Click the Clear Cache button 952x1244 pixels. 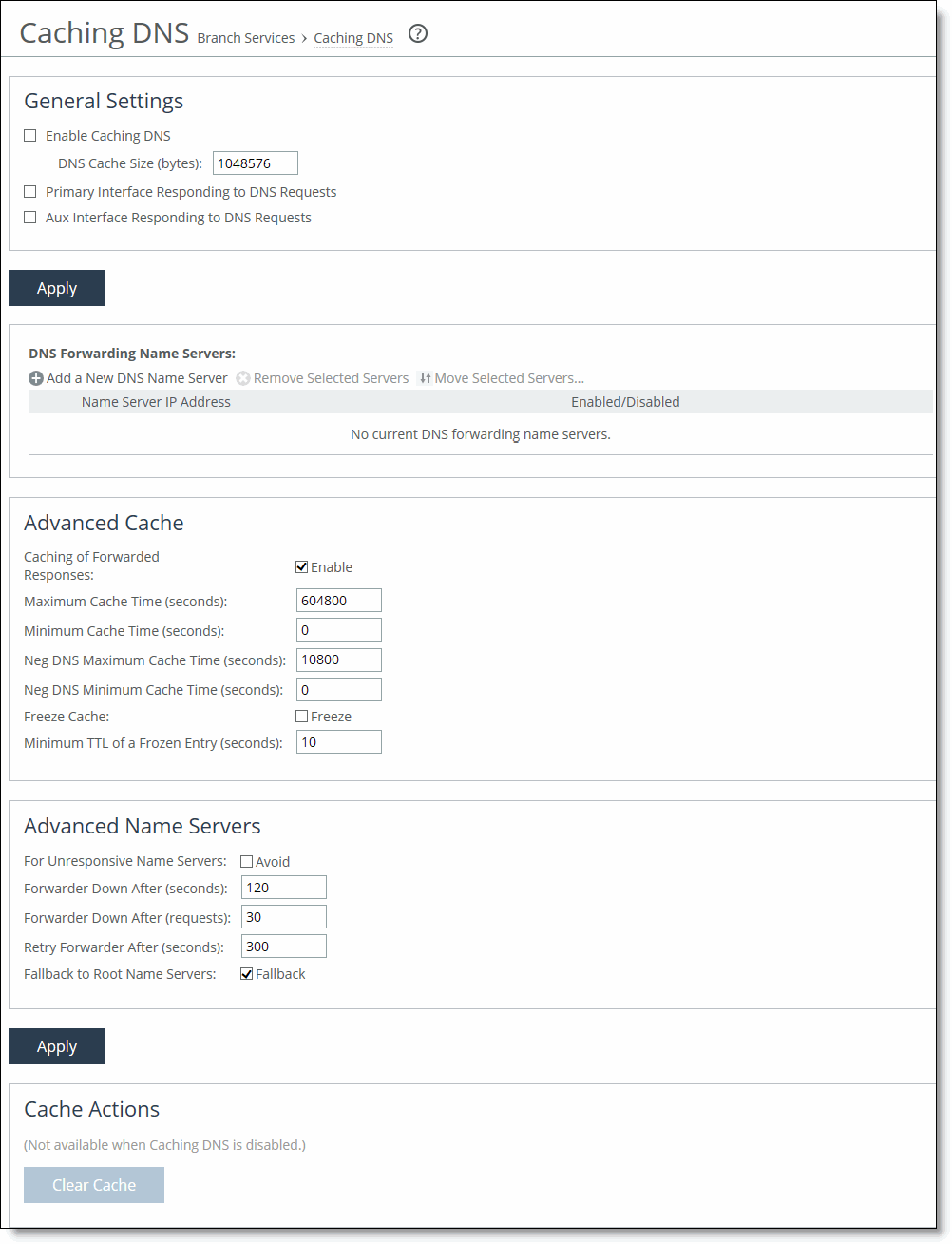93,1184
